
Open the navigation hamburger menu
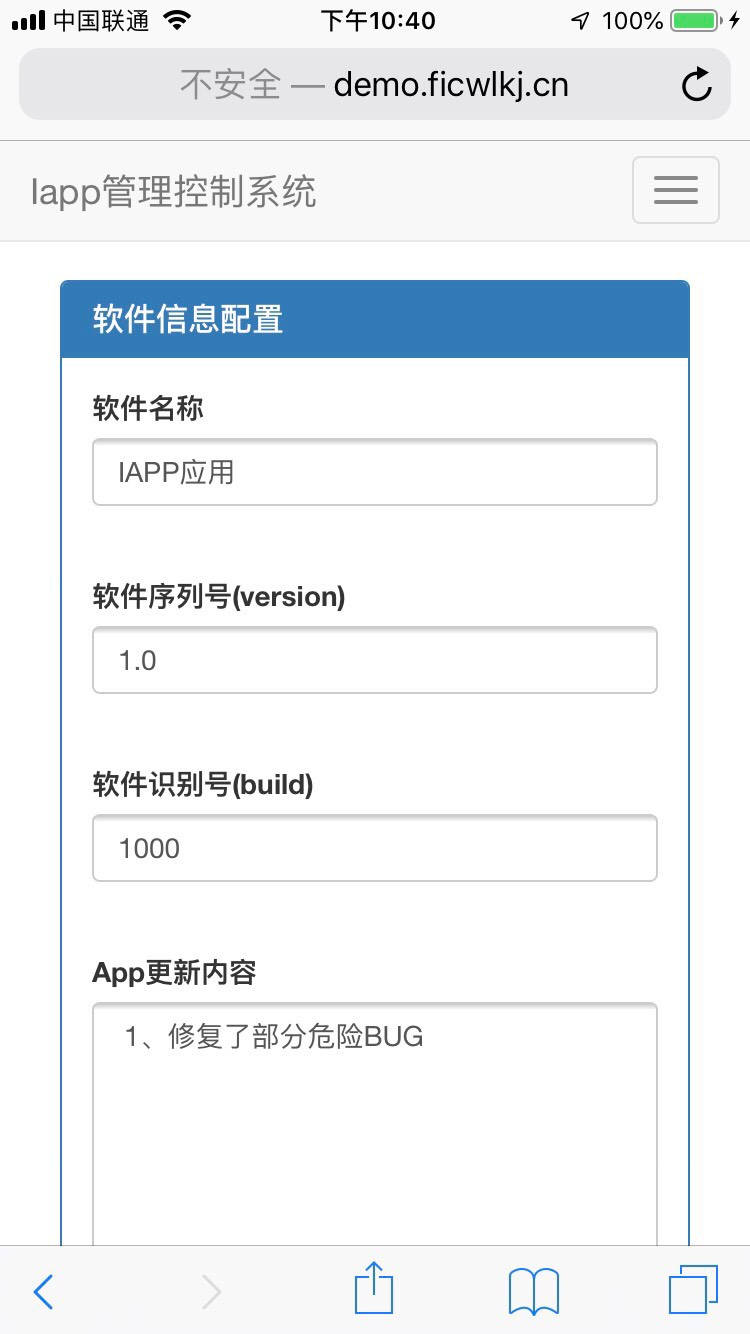click(x=675, y=190)
